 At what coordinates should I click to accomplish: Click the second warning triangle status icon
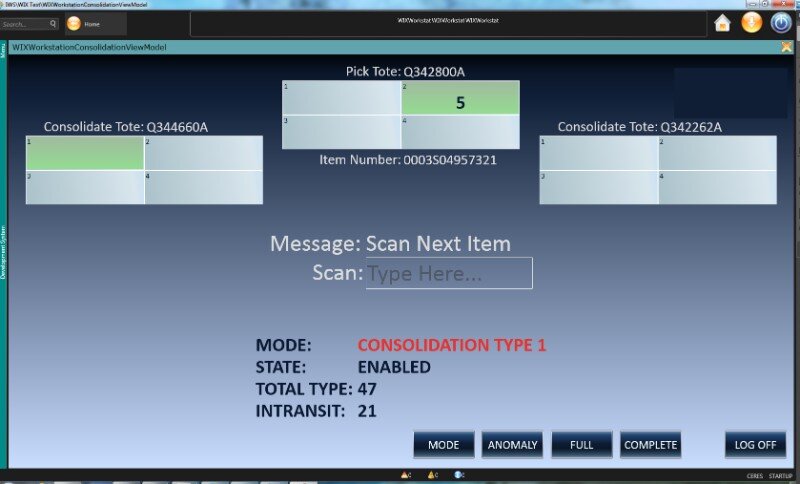[431, 475]
